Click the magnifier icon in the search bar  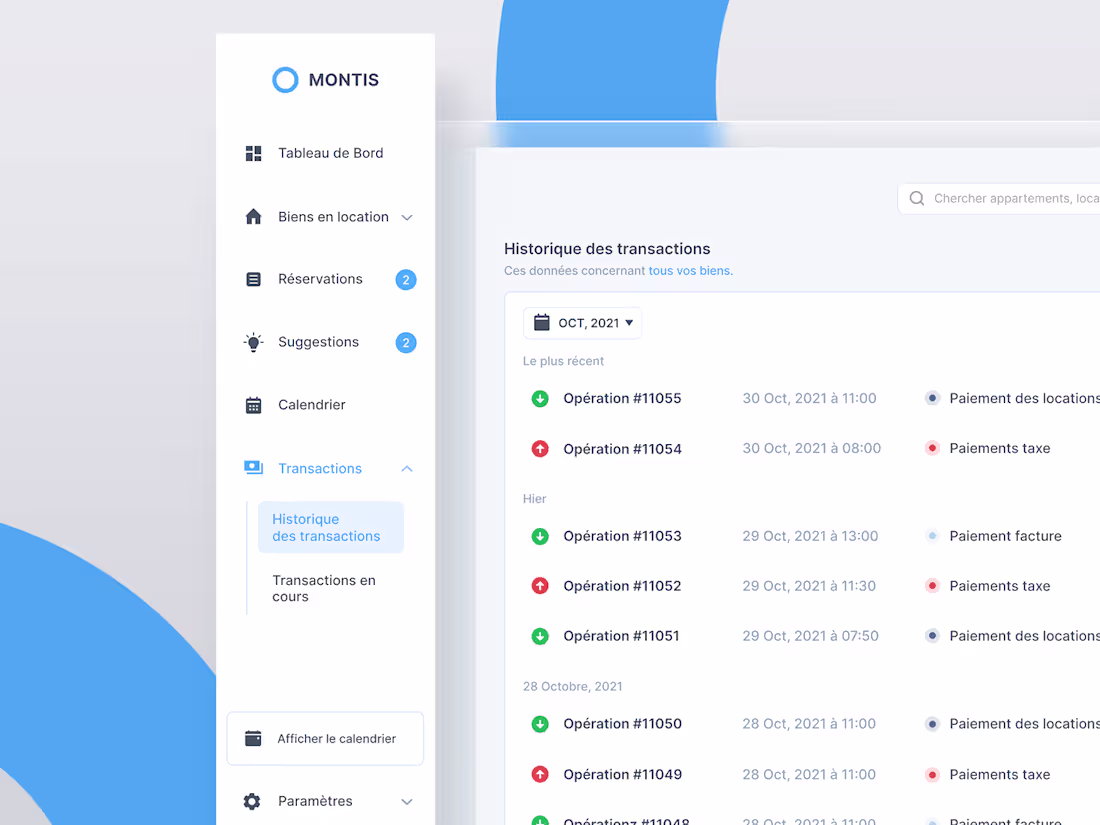tap(916, 198)
